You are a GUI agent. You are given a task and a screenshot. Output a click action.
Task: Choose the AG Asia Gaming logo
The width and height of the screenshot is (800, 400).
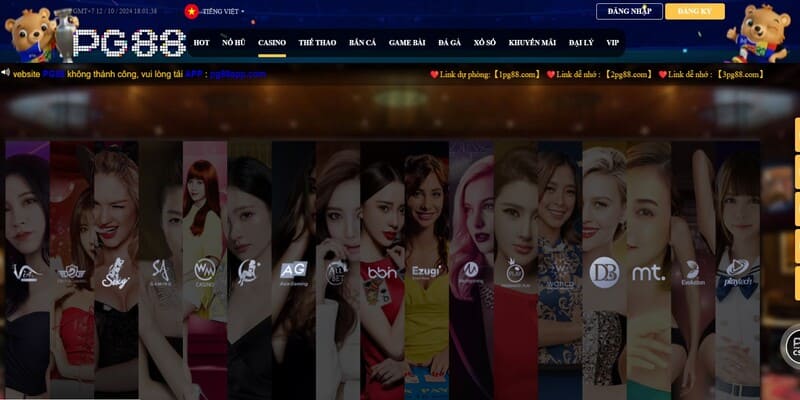pyautogui.click(x=293, y=271)
